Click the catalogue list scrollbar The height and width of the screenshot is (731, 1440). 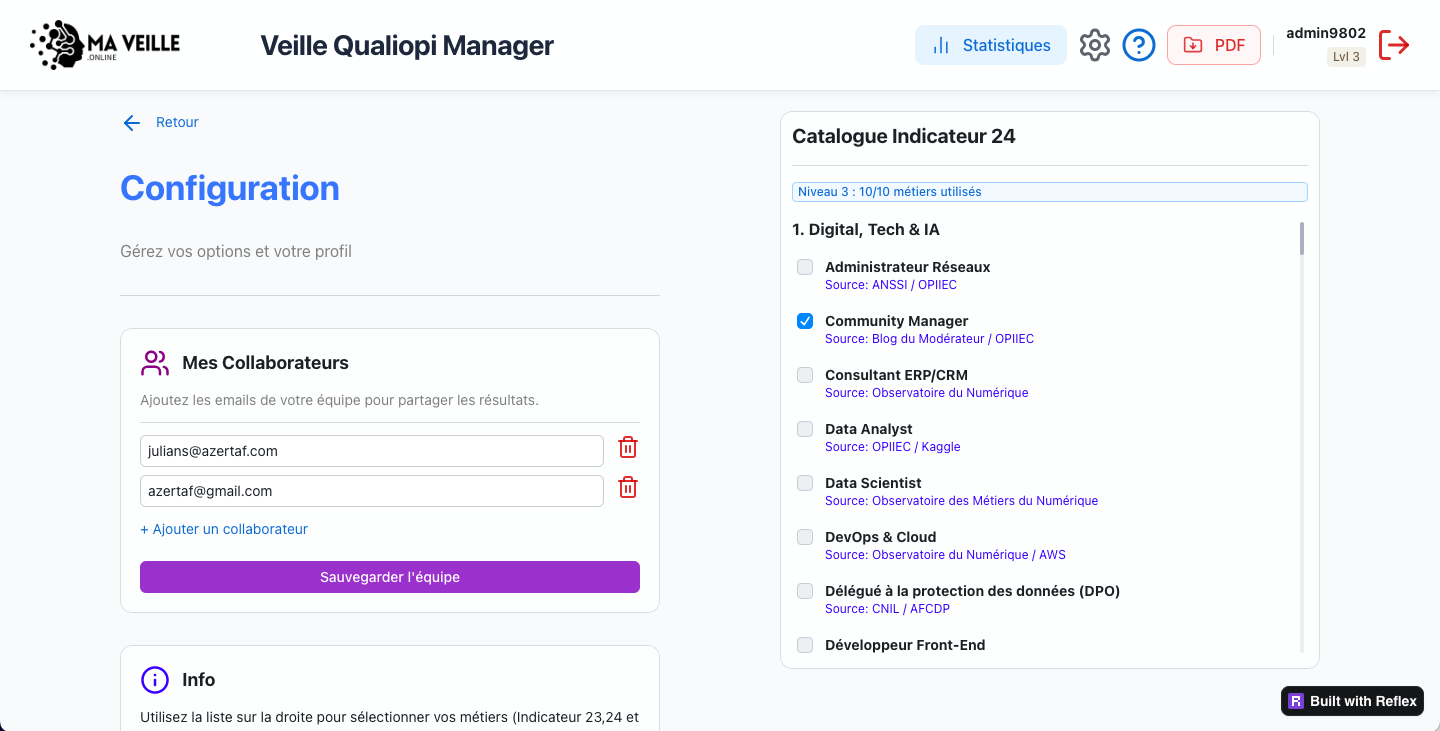click(x=1302, y=240)
